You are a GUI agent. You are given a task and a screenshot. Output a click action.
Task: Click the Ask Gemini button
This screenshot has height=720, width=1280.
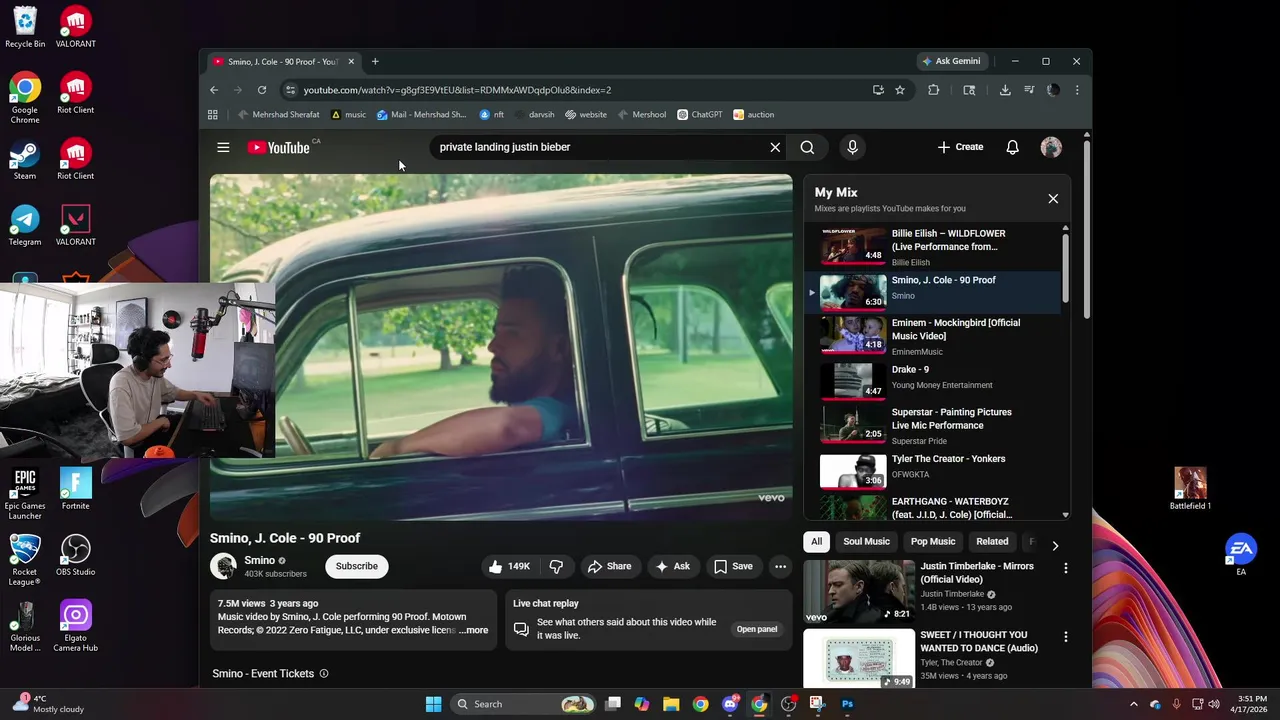(952, 61)
